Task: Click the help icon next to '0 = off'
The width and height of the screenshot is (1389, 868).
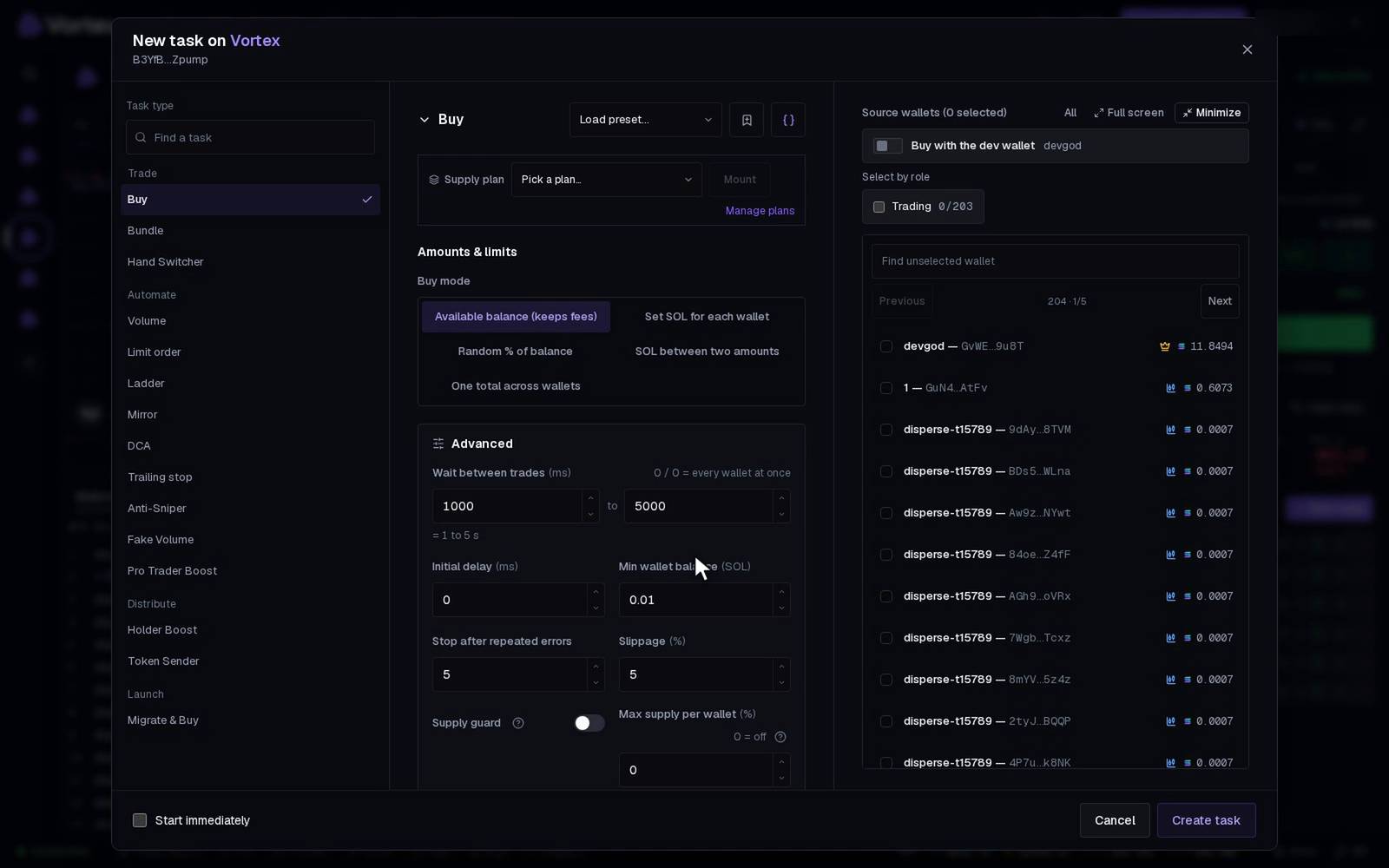Action: (780, 737)
